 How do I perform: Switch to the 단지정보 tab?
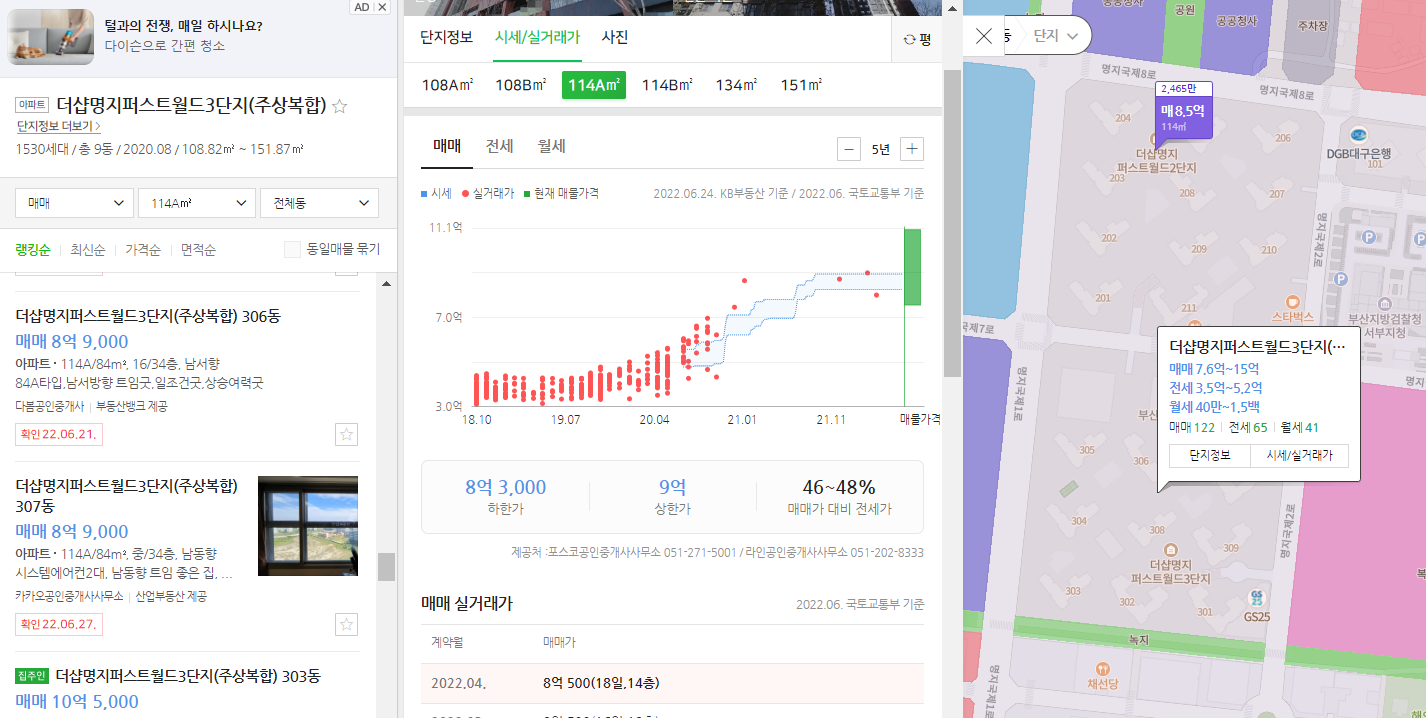[x=447, y=38]
